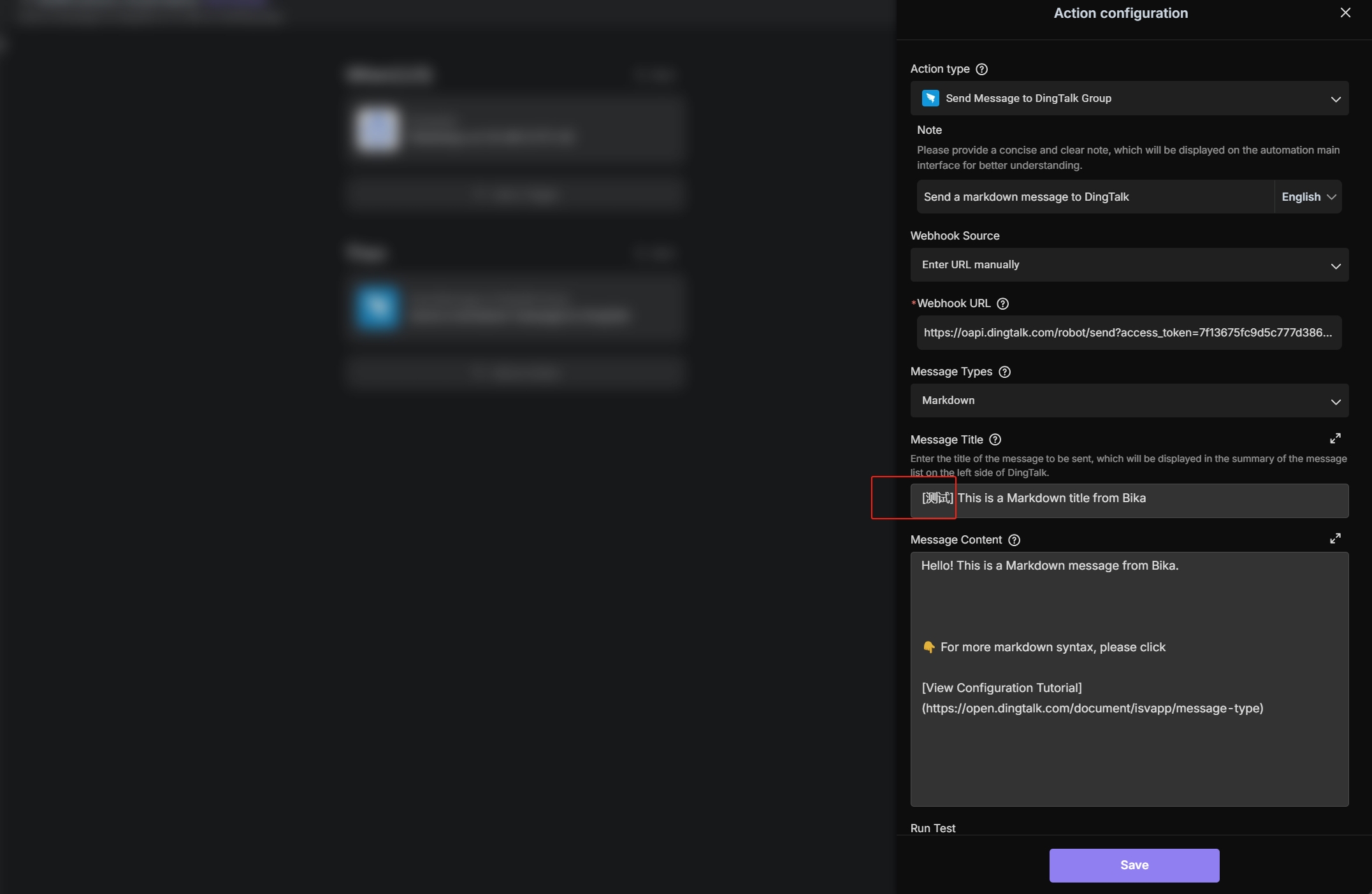Click the Run Test label
The width and height of the screenshot is (1372, 894).
(x=933, y=828)
